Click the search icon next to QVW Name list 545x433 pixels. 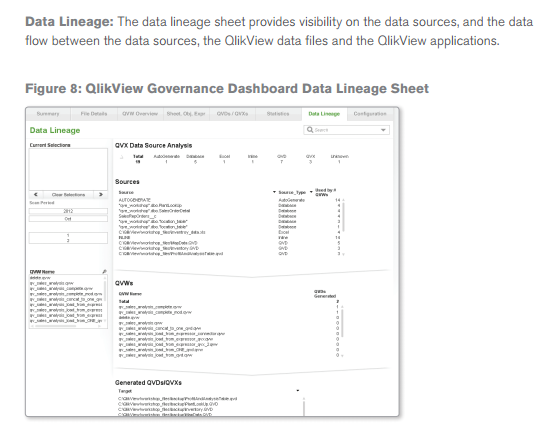pos(105,271)
